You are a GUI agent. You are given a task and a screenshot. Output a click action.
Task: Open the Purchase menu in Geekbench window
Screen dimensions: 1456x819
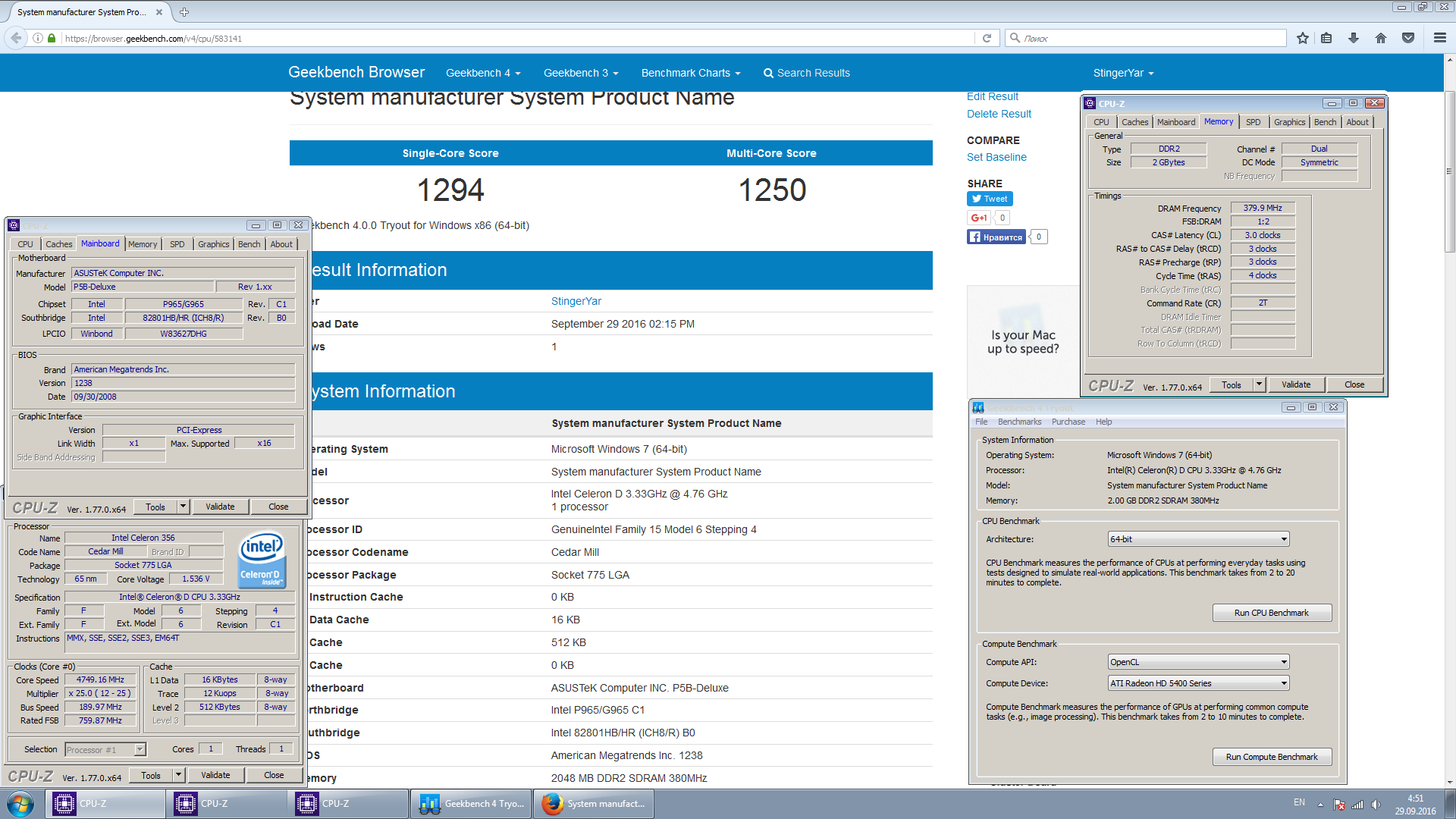click(x=1068, y=422)
